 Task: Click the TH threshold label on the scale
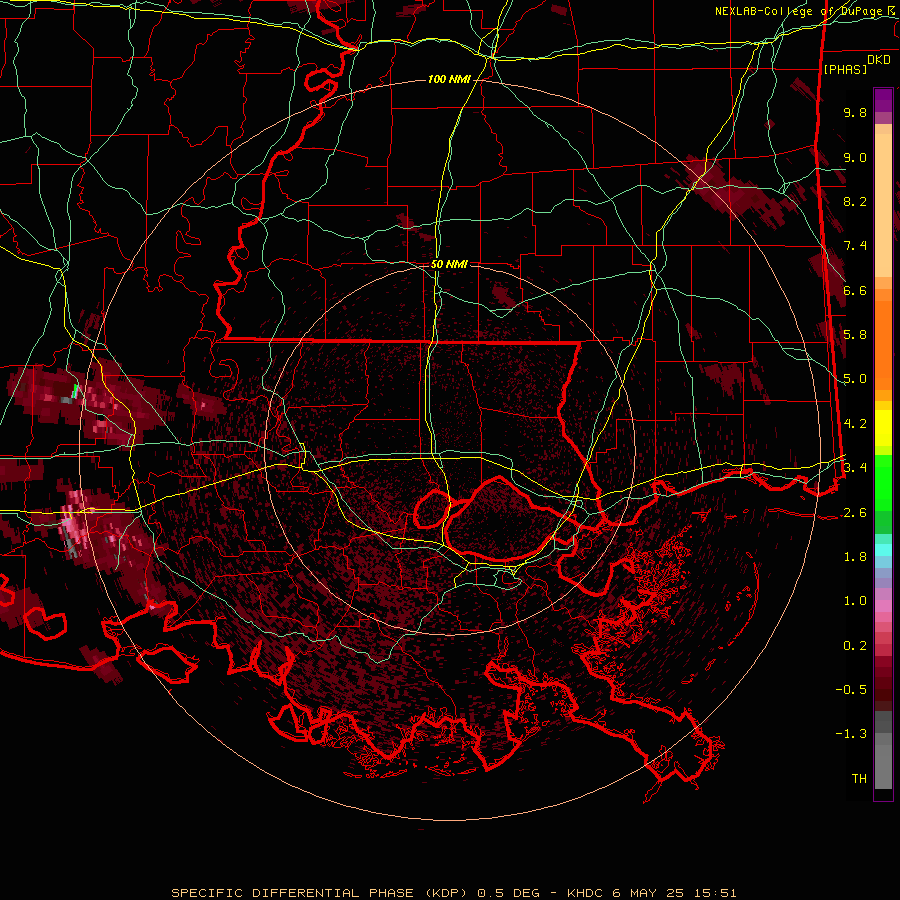[859, 779]
